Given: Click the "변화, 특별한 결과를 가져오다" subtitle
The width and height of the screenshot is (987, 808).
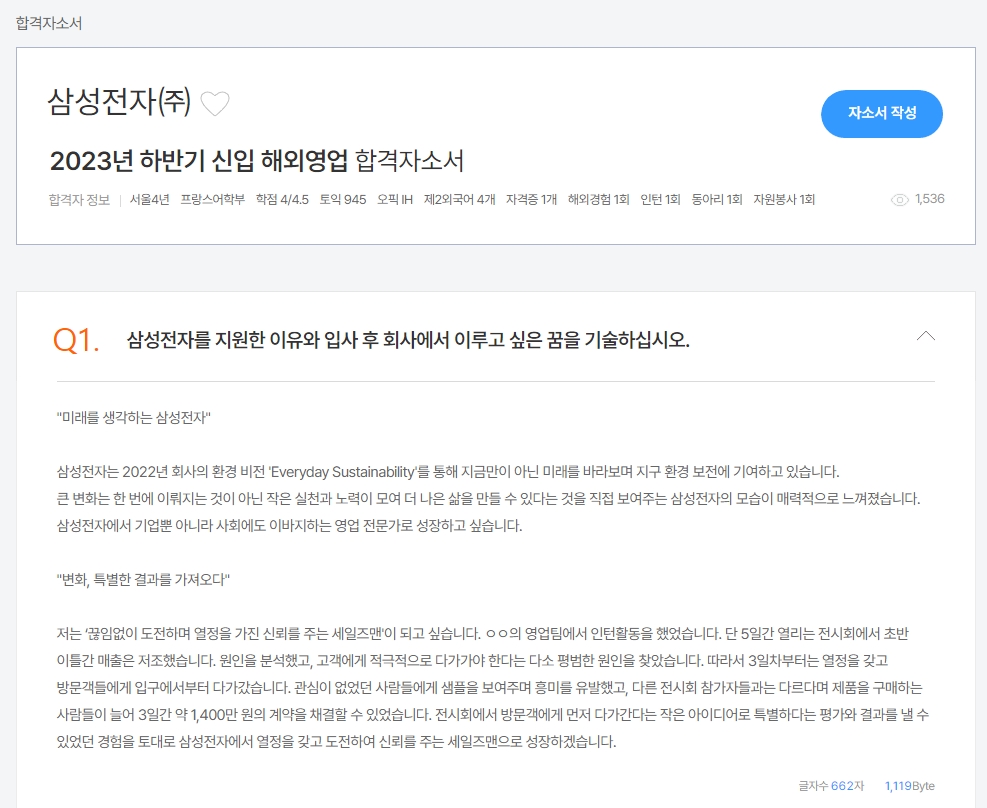Looking at the screenshot, I should coord(144,580).
